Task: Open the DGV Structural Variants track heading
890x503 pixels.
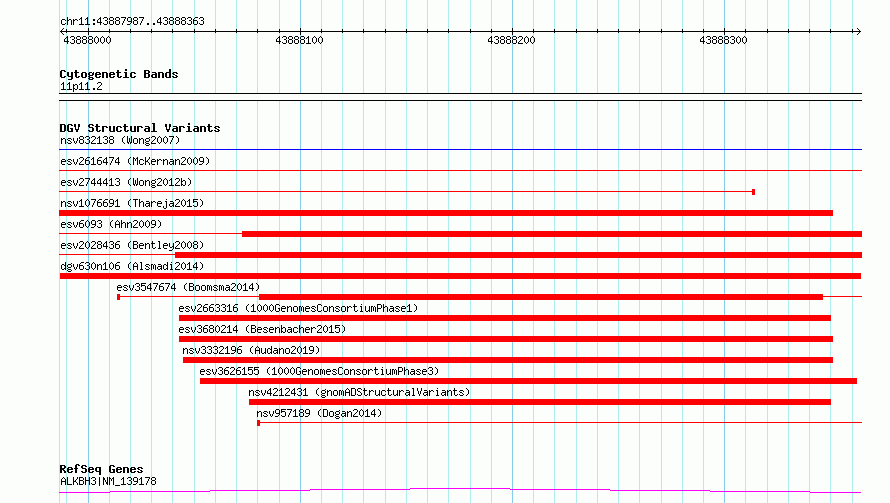Action: click(x=140, y=128)
